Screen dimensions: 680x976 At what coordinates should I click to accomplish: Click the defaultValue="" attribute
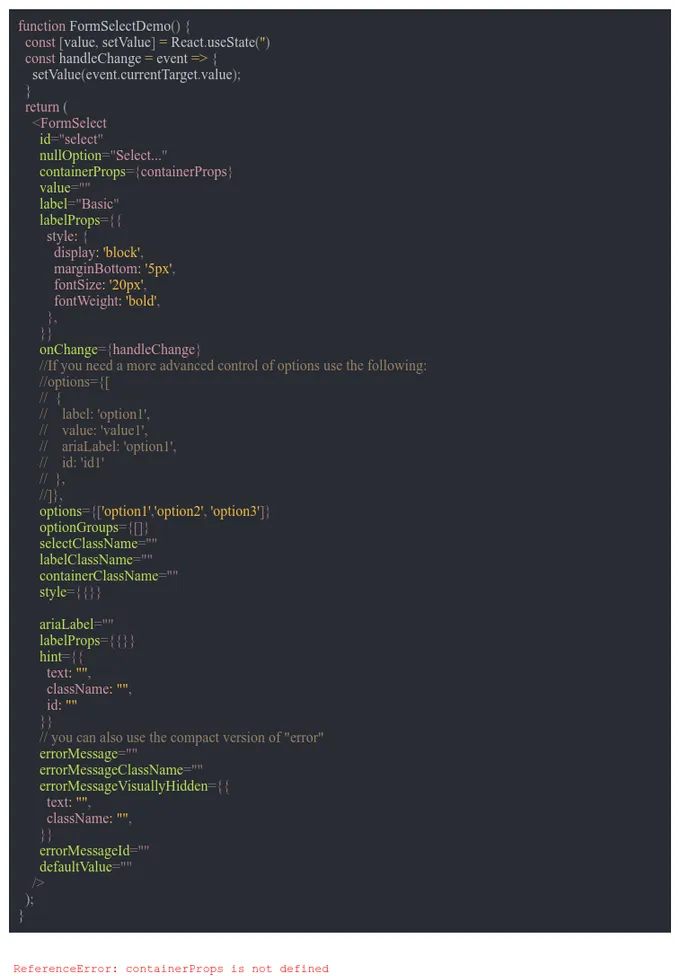point(85,867)
